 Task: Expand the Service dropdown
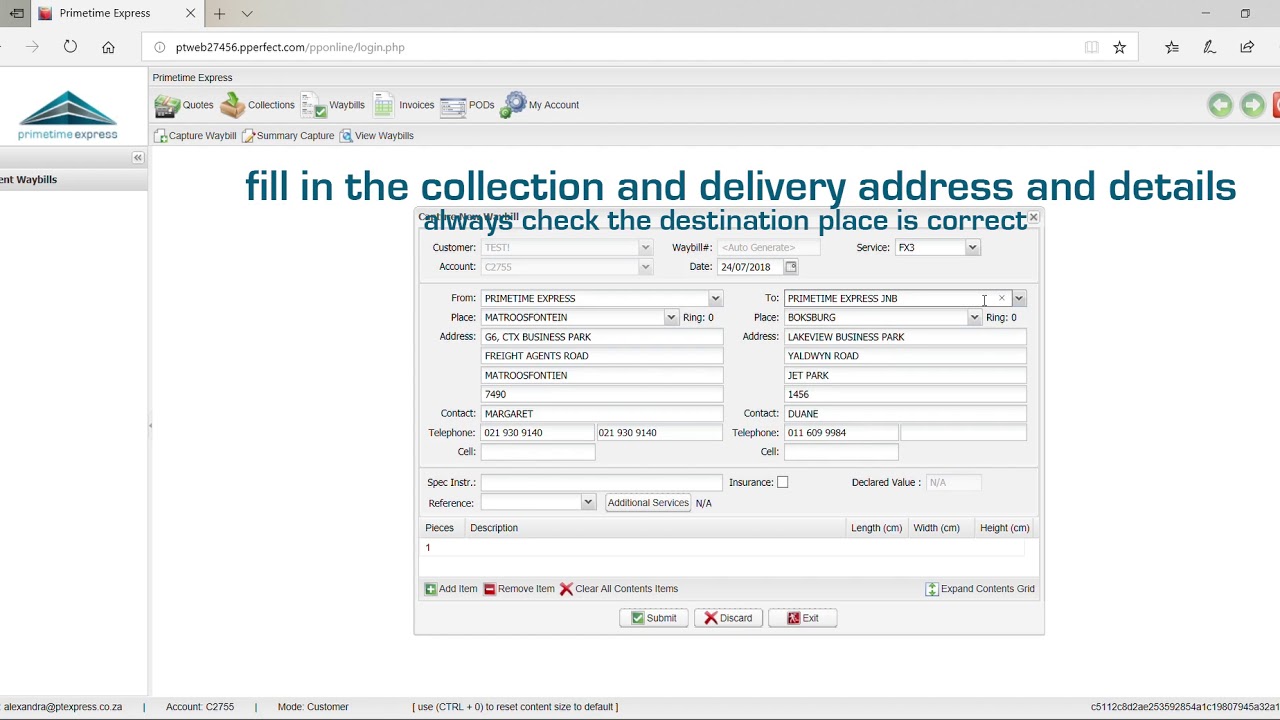972,248
